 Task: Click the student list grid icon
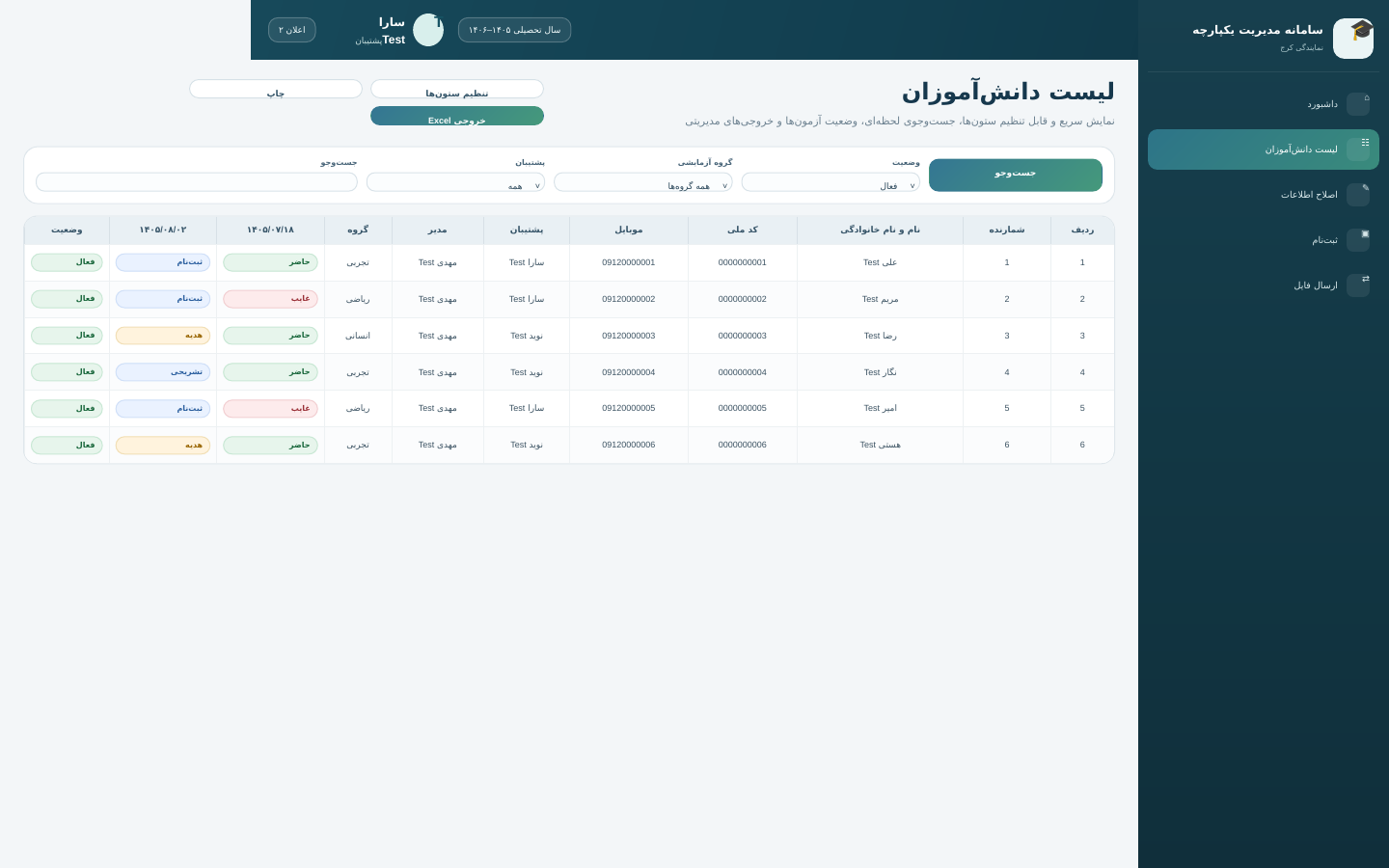pyautogui.click(x=1358, y=149)
